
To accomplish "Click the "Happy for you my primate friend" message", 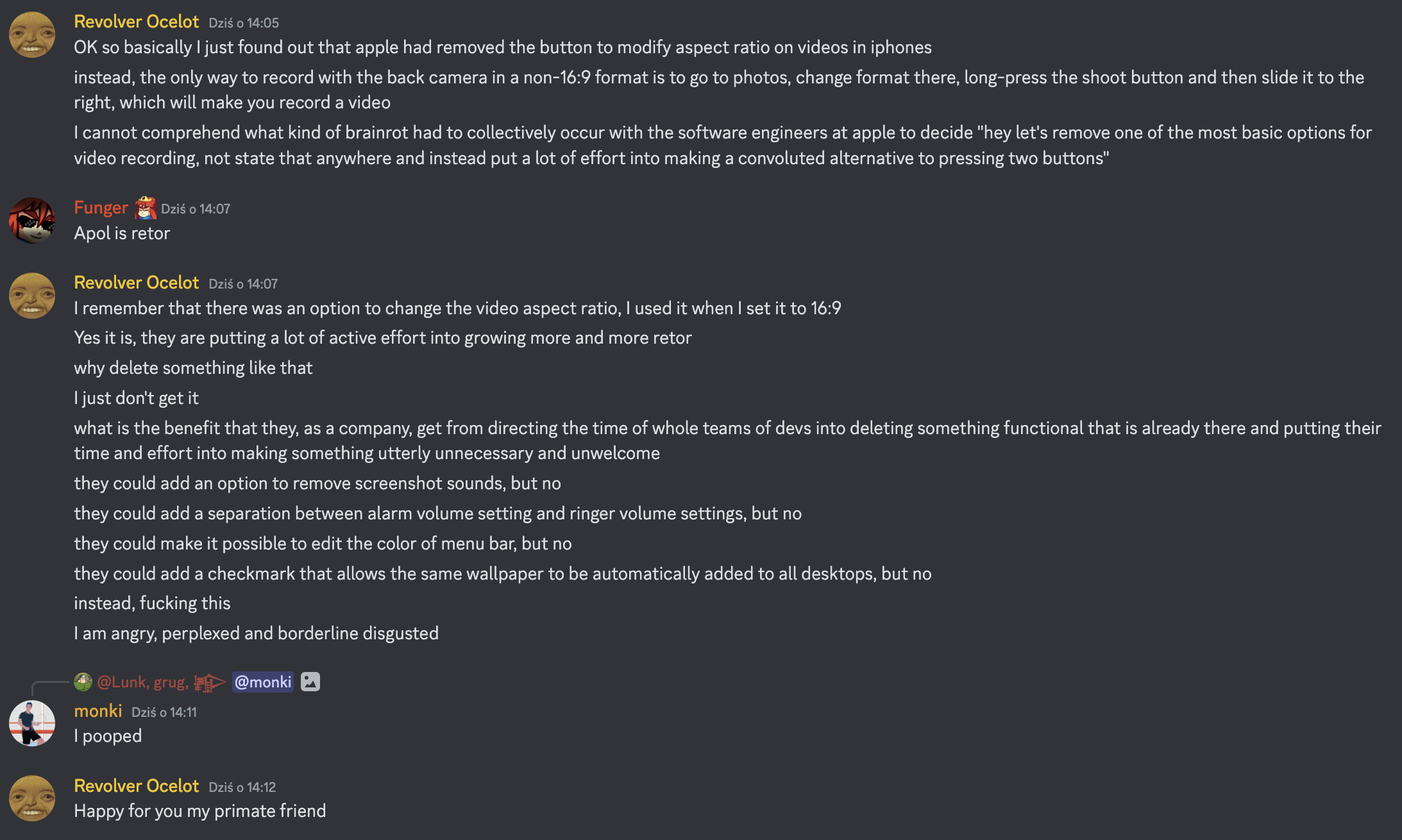I will pos(200,811).
